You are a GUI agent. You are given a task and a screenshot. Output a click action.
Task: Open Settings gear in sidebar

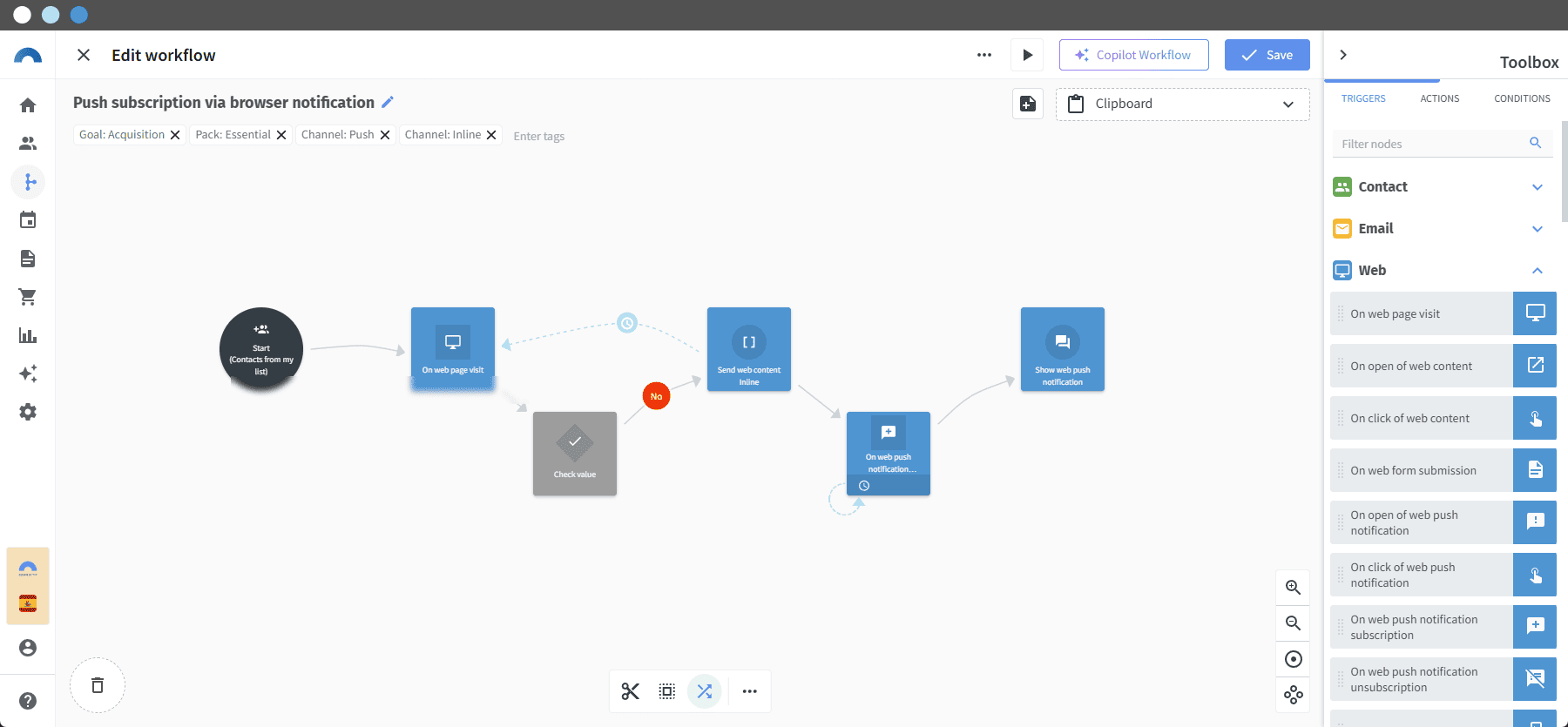coord(28,412)
